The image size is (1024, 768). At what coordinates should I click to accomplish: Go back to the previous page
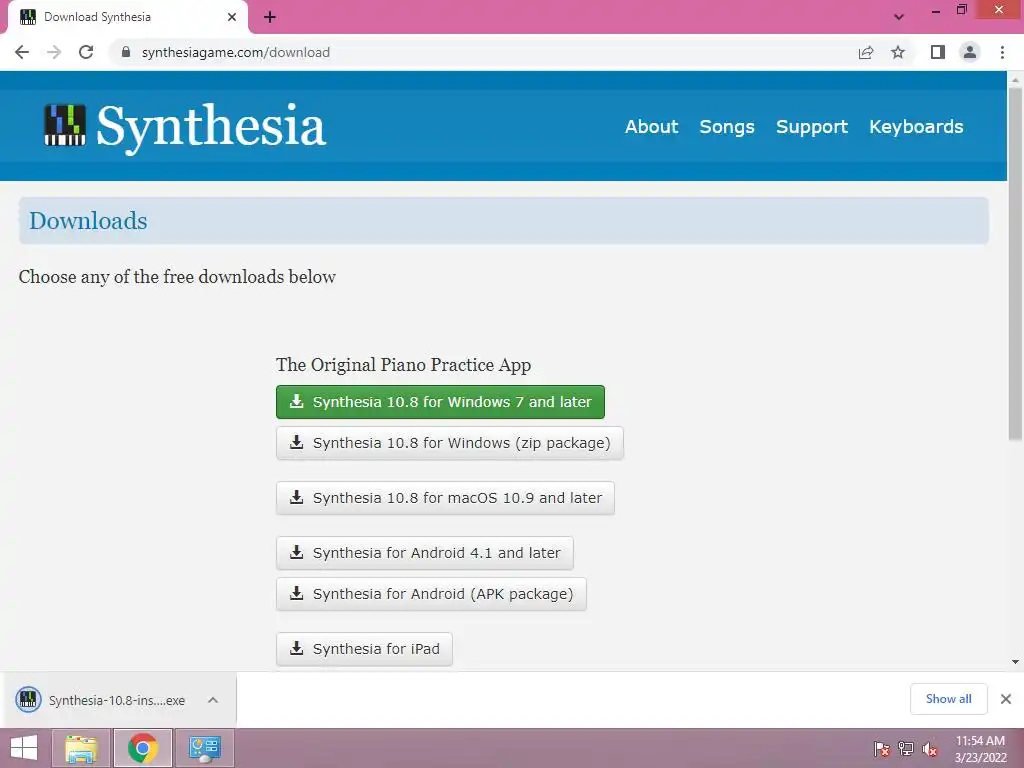tap(22, 52)
